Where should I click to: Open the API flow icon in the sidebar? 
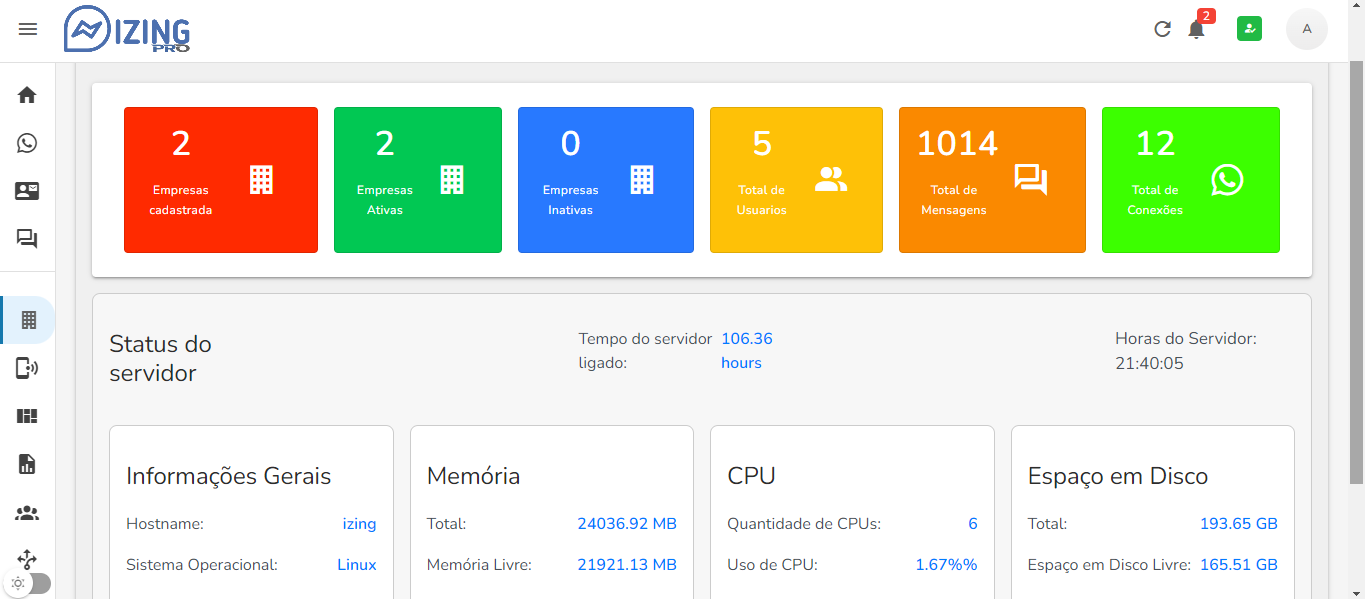click(x=27, y=559)
